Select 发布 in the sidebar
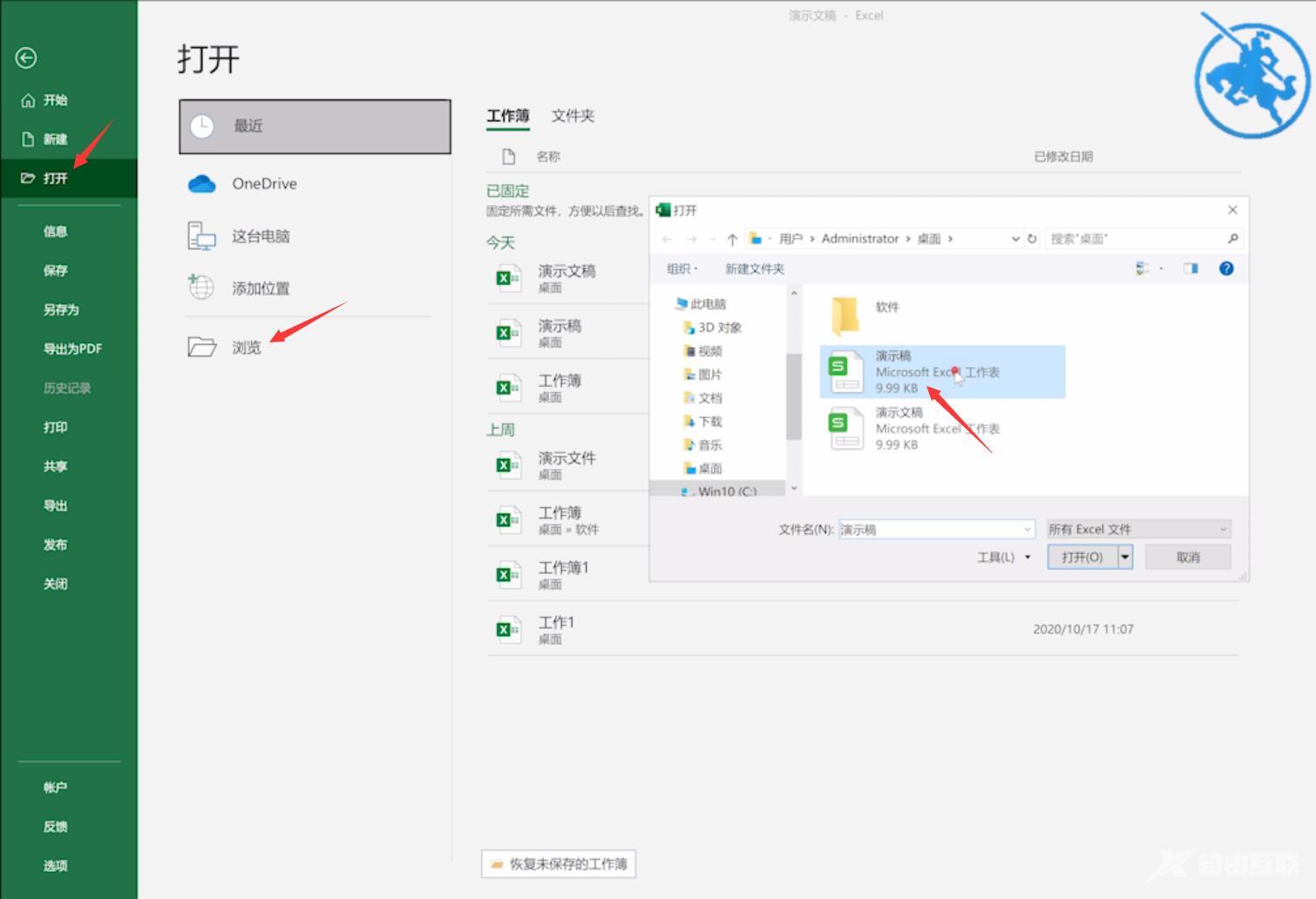This screenshot has height=899, width=1316. point(55,545)
